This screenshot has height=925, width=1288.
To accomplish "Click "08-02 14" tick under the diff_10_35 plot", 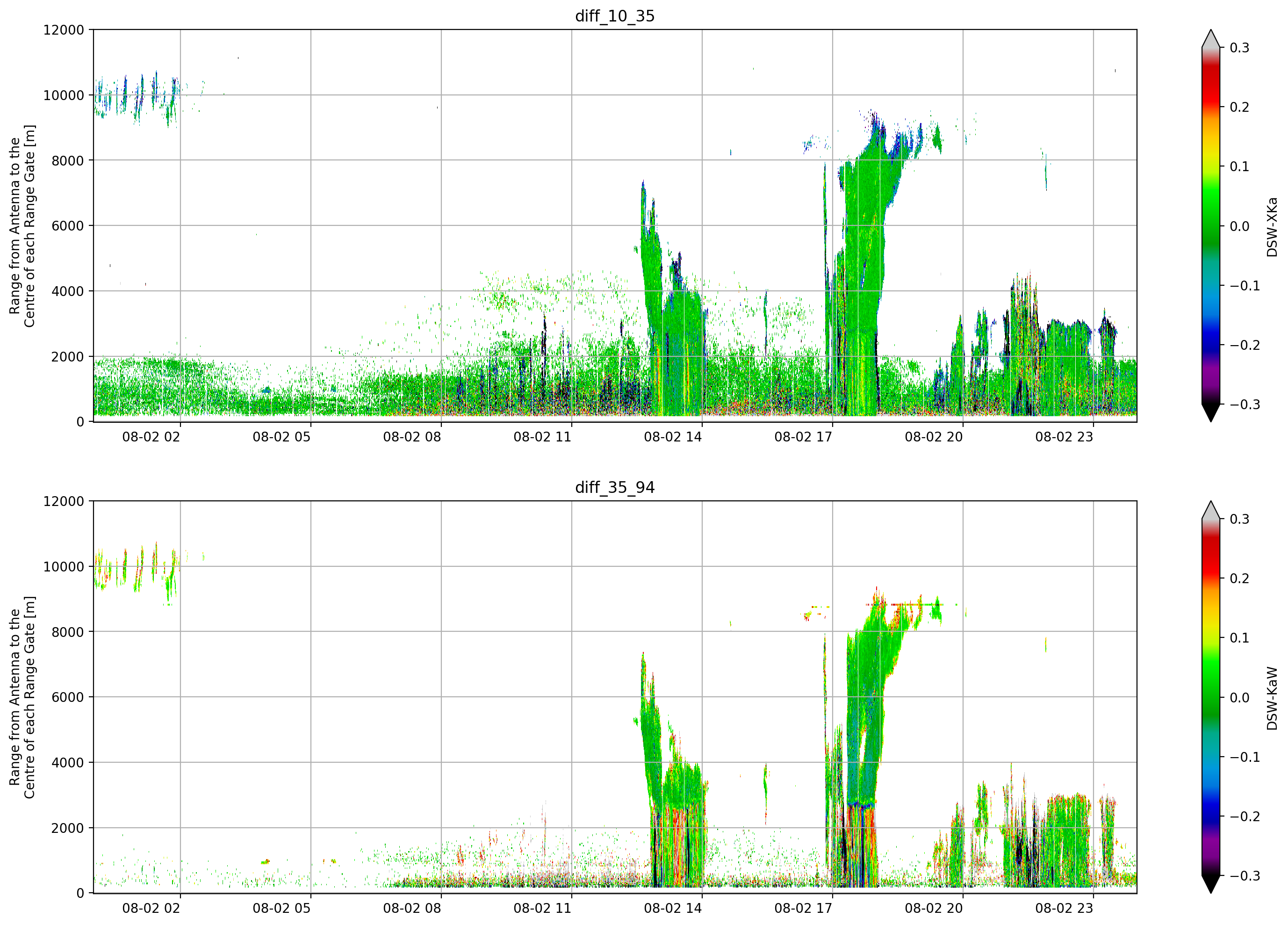I will point(673,437).
